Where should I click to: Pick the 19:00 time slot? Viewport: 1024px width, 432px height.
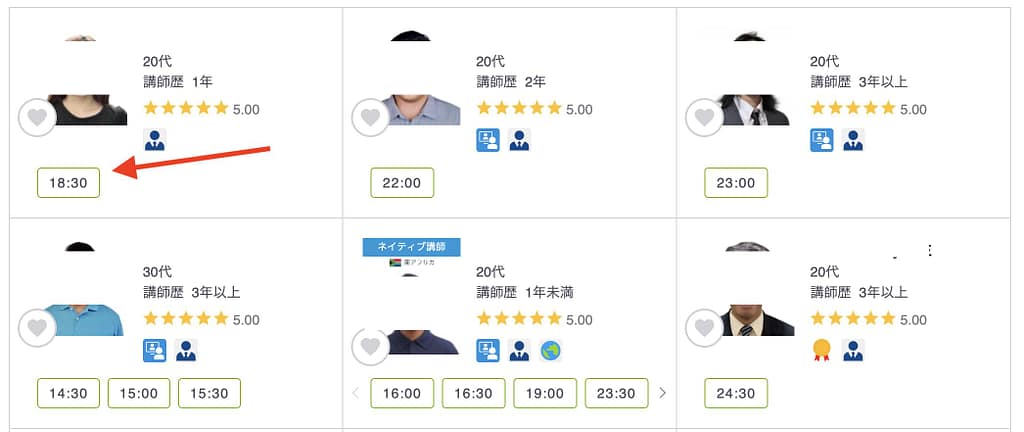(545, 393)
